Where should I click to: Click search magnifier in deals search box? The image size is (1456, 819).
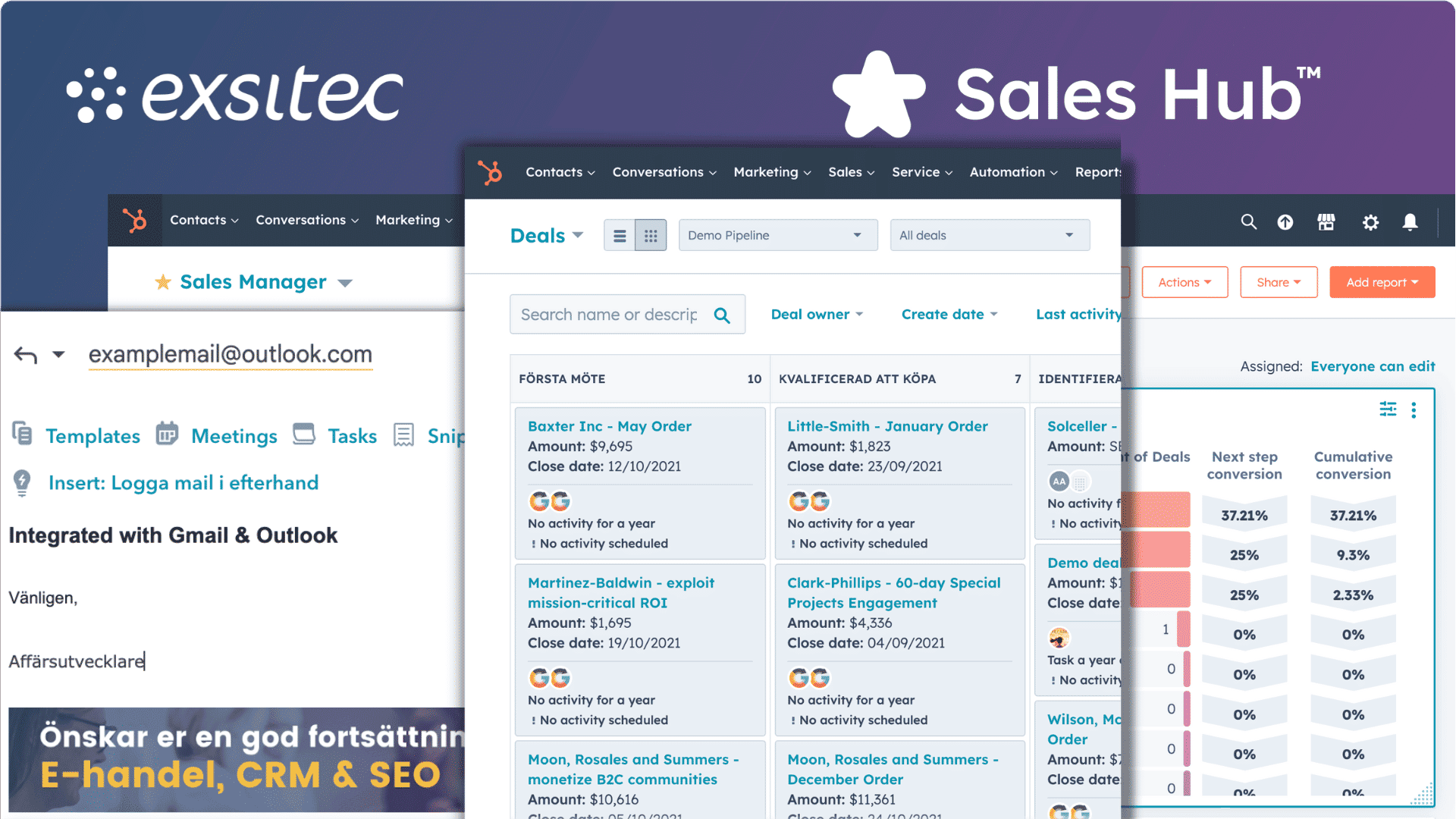pyautogui.click(x=722, y=315)
